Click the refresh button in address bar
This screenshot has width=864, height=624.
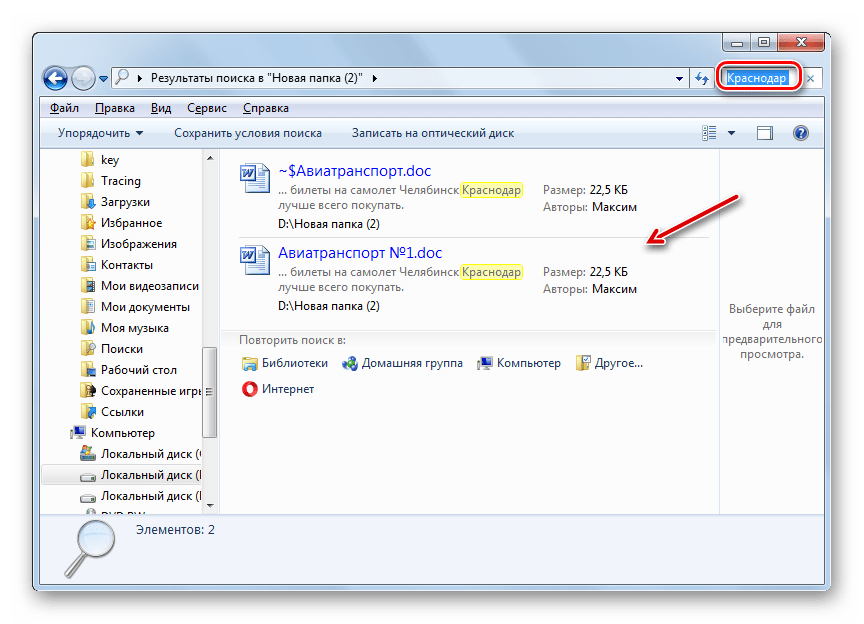coord(701,79)
